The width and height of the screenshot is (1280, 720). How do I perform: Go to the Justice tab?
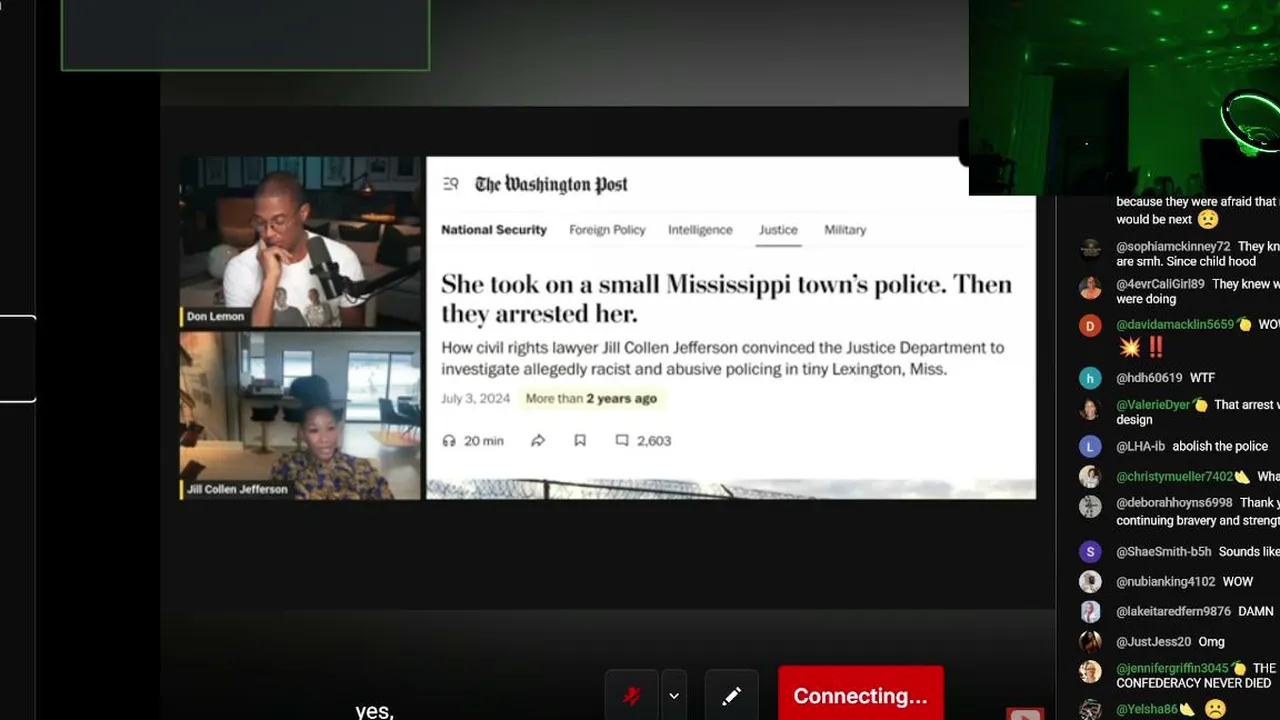click(778, 230)
